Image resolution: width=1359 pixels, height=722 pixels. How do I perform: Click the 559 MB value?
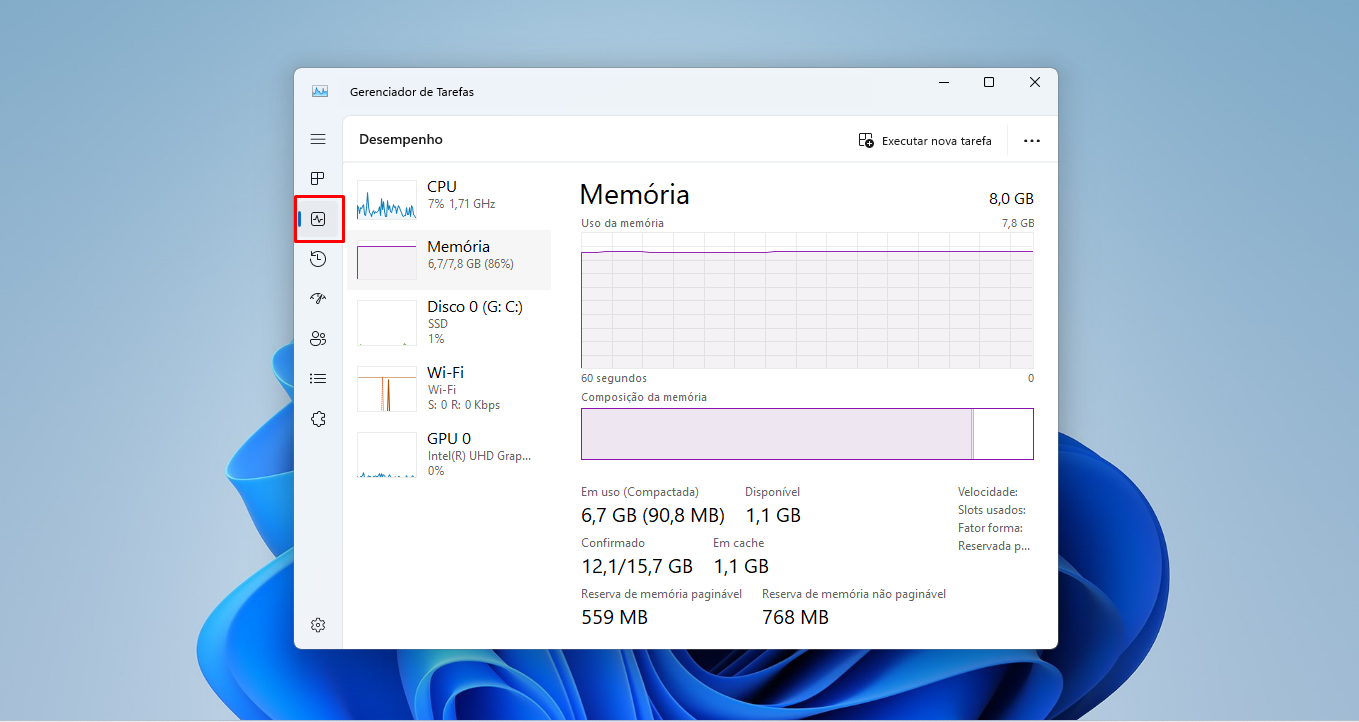click(615, 618)
